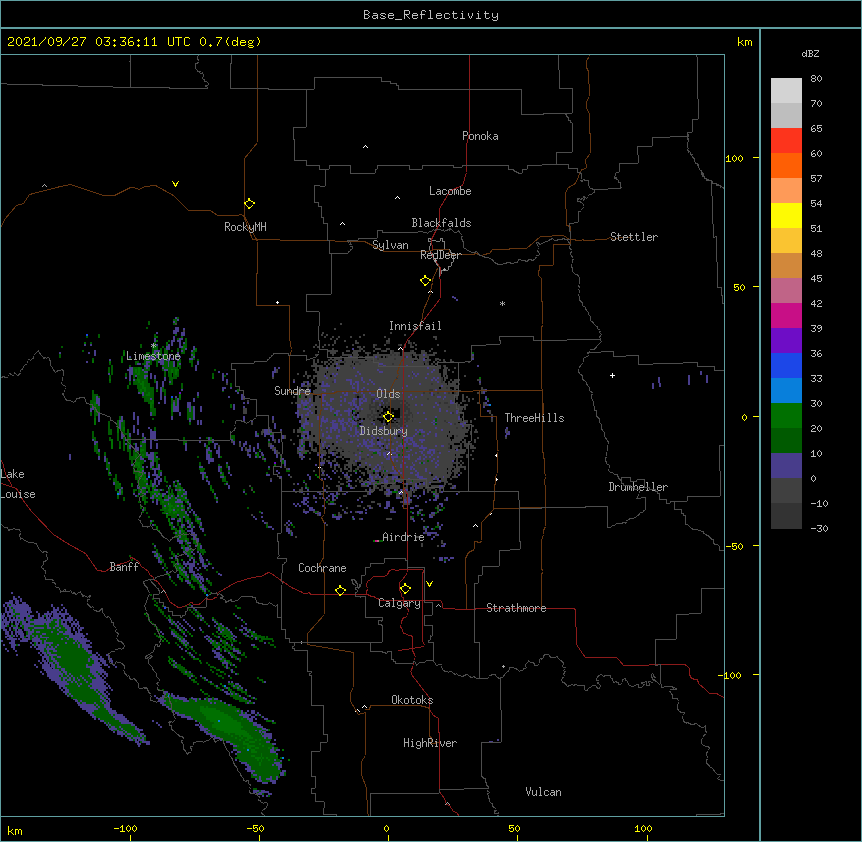The image size is (862, 842).
Task: Pick the dark green 10-20 dBZ legend band
Action: click(x=786, y=440)
